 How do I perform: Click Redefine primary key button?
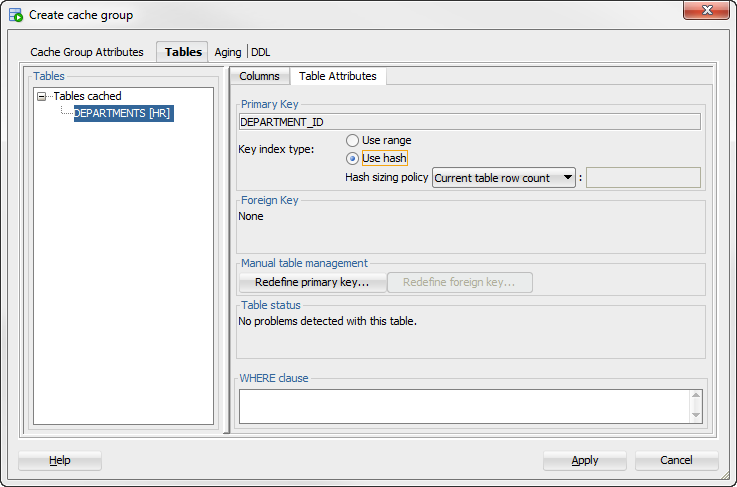click(x=312, y=282)
